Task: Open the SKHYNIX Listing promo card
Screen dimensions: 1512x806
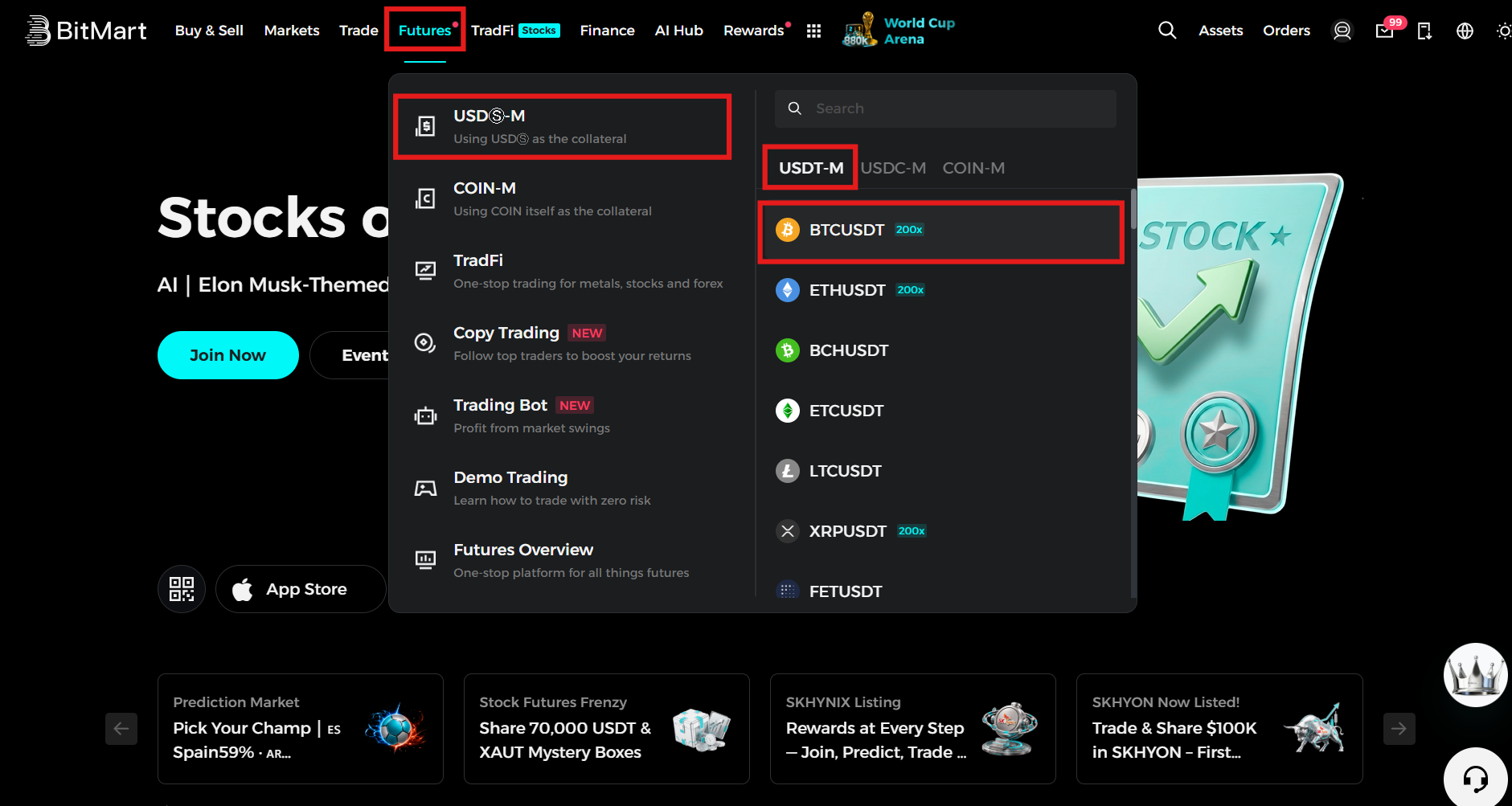Action: tap(913, 729)
